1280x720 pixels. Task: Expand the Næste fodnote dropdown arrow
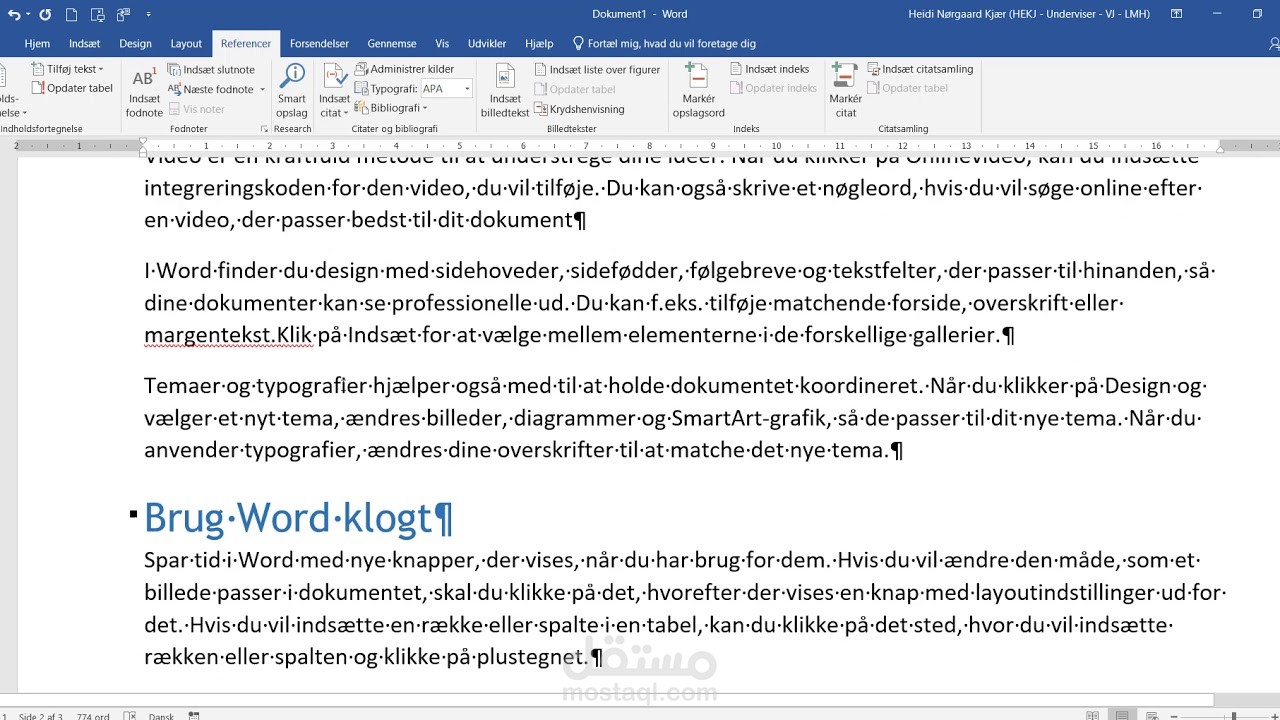click(x=263, y=89)
